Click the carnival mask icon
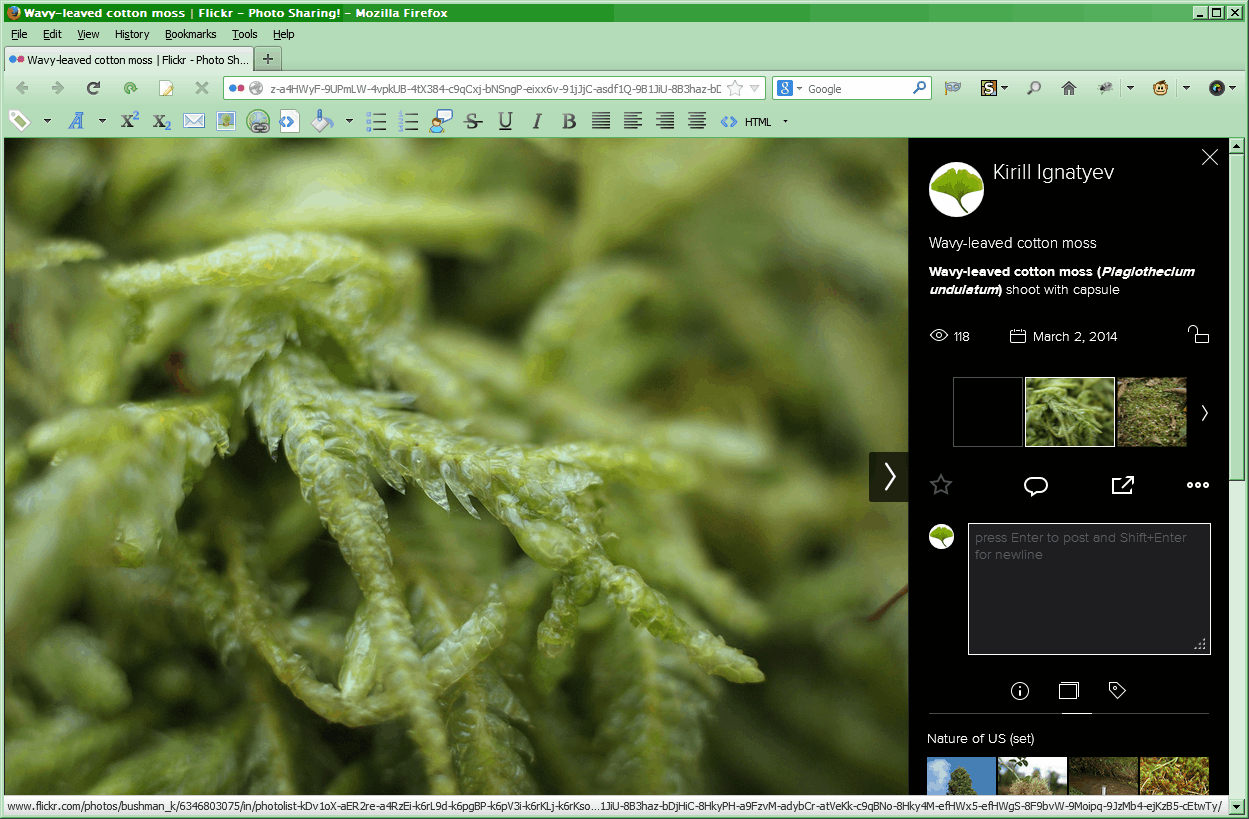Viewport: 1249px width, 819px height. pyautogui.click(x=953, y=88)
